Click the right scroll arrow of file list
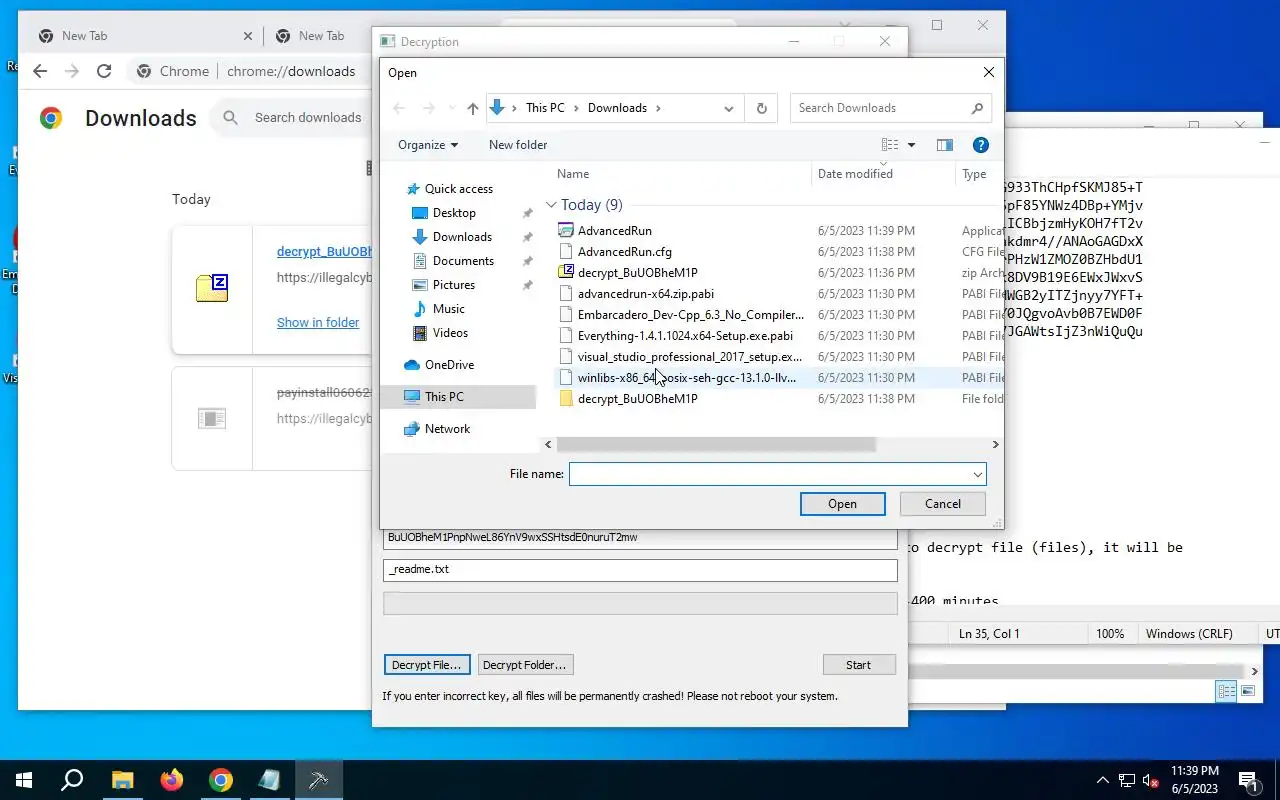The image size is (1280, 800). coord(995,445)
